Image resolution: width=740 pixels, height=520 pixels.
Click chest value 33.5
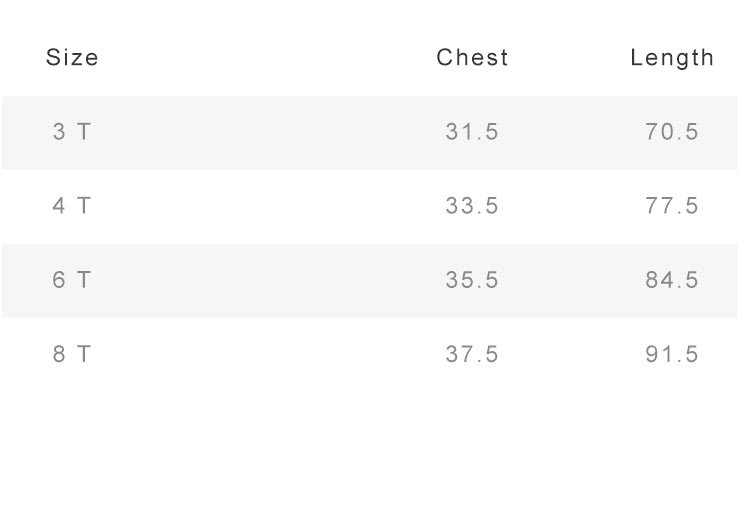[472, 206]
